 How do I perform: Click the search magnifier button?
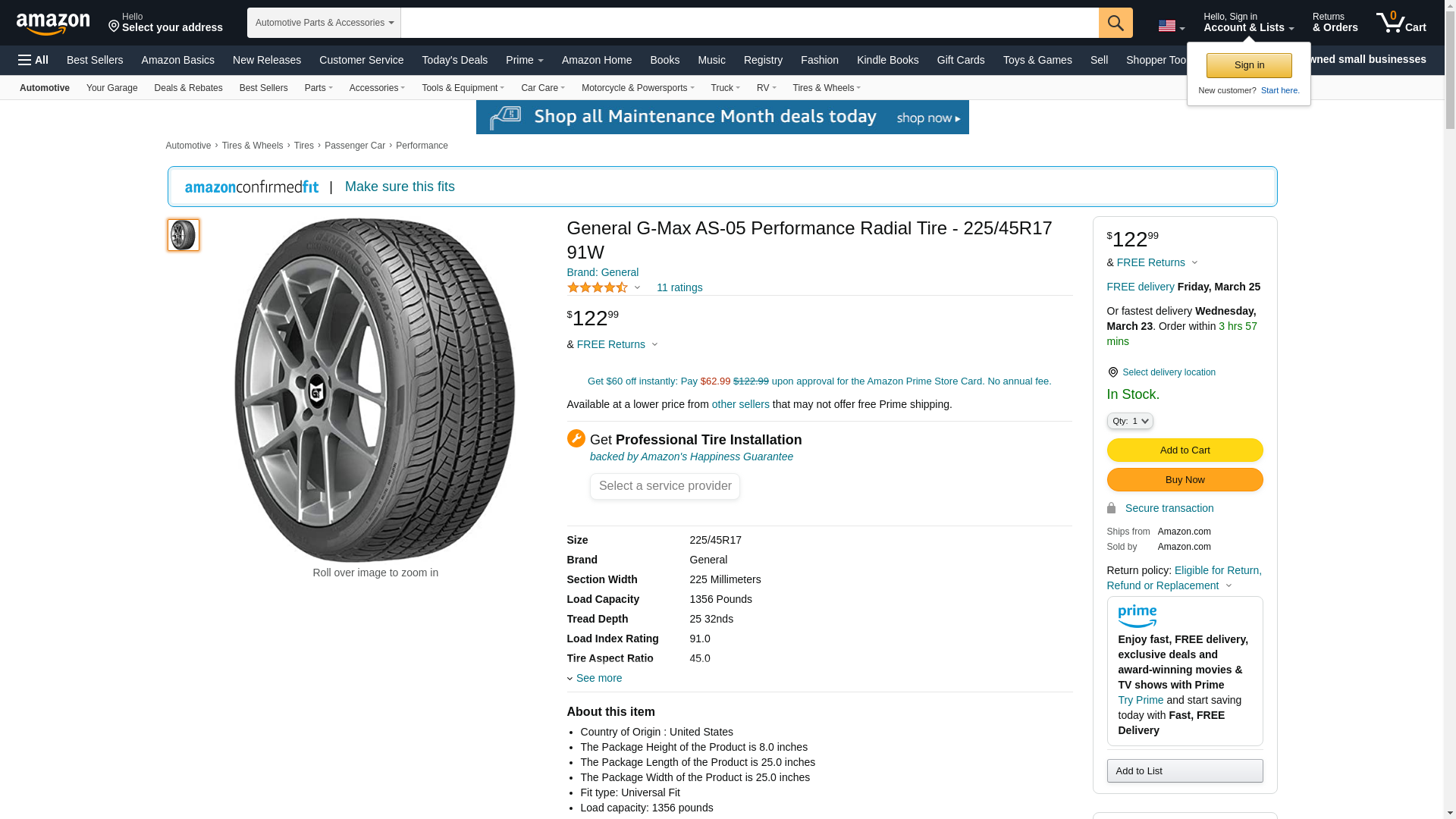pos(1115,23)
